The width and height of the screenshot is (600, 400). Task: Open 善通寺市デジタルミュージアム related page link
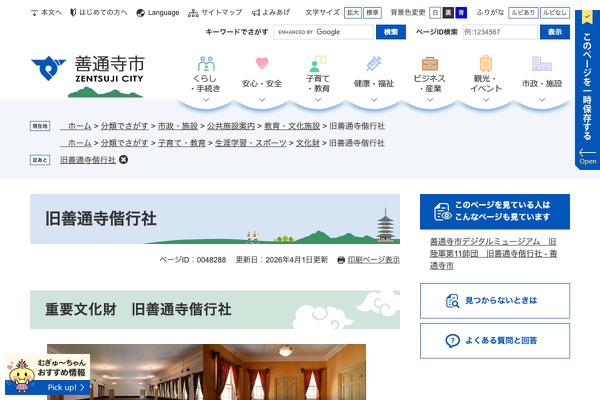(493, 253)
